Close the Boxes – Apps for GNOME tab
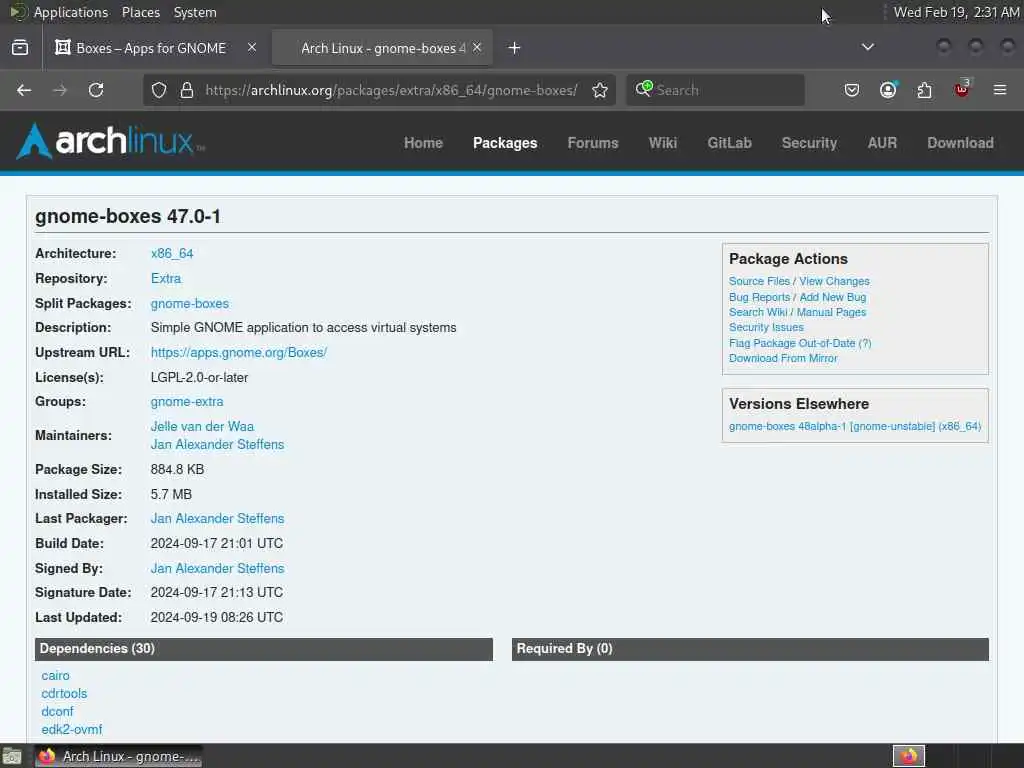This screenshot has width=1024, height=768. (x=252, y=48)
